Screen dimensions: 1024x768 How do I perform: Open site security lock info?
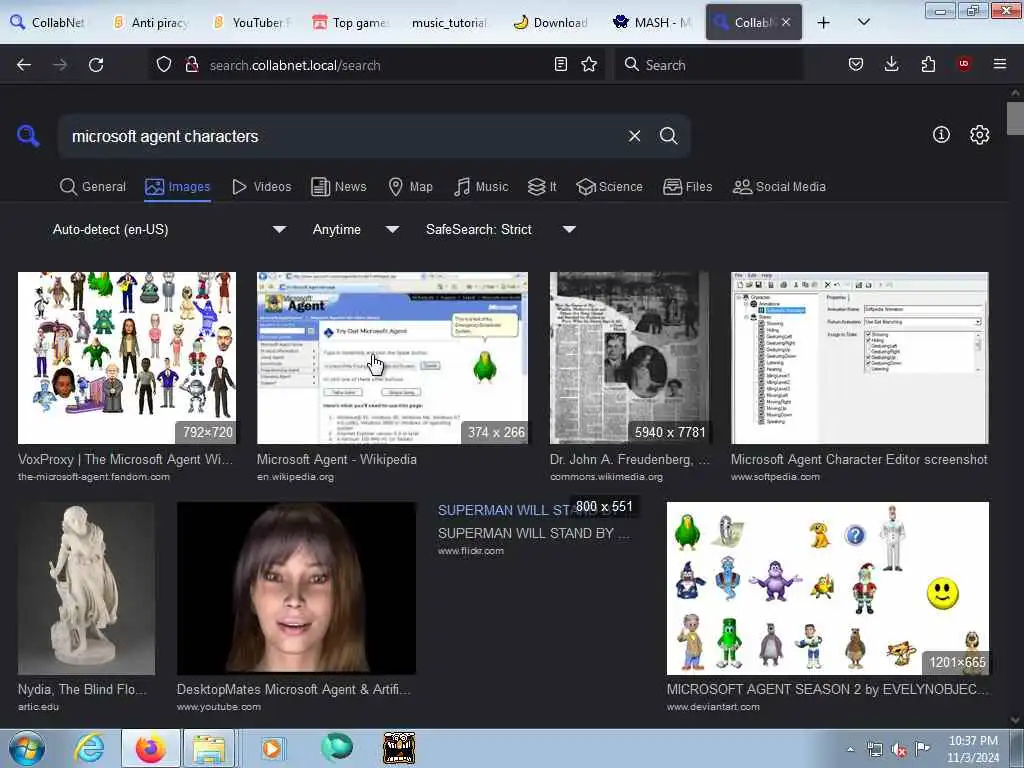click(x=191, y=65)
